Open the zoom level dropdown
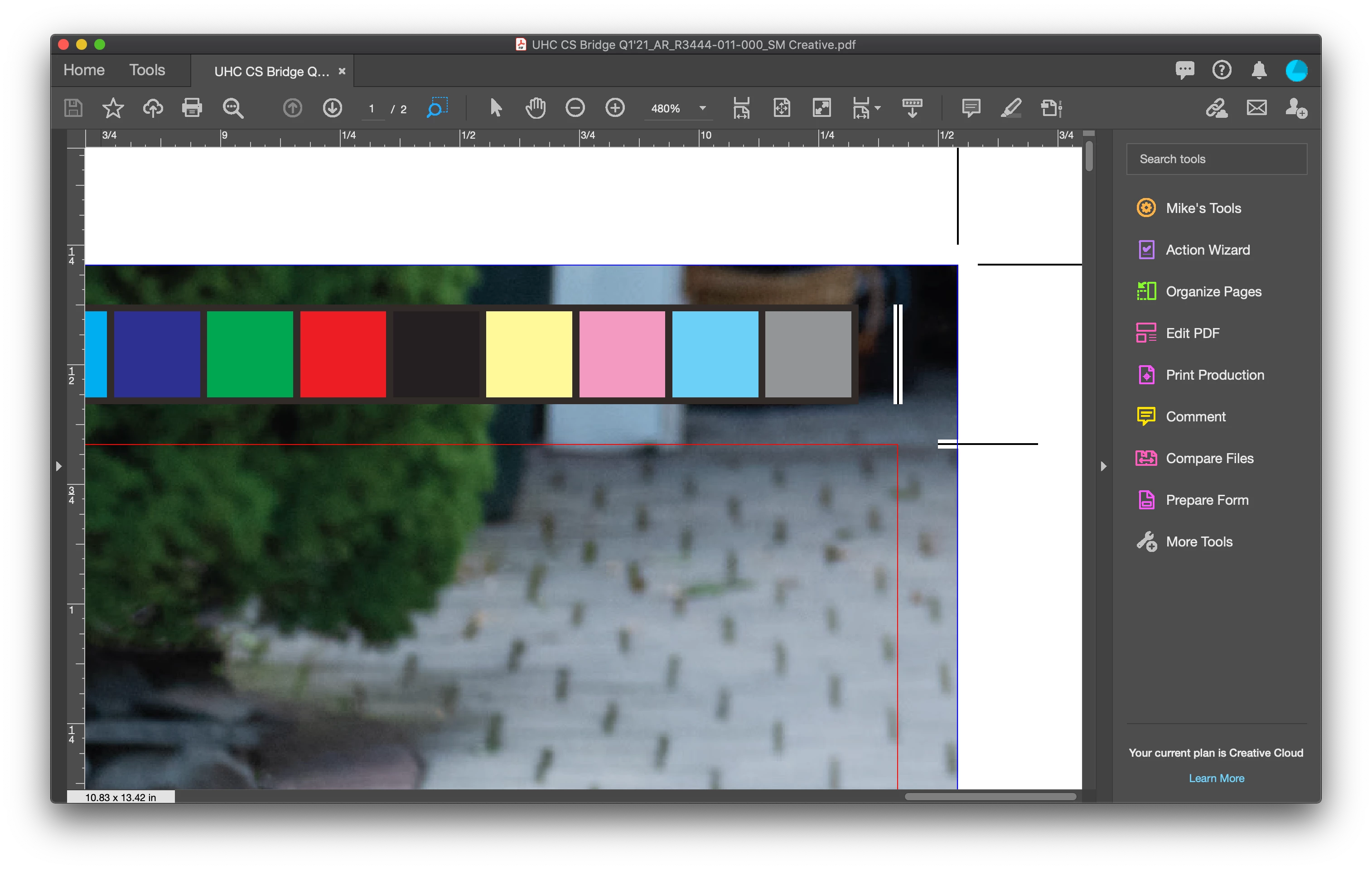Screen dimensions: 1372x870 pyautogui.click(x=702, y=108)
